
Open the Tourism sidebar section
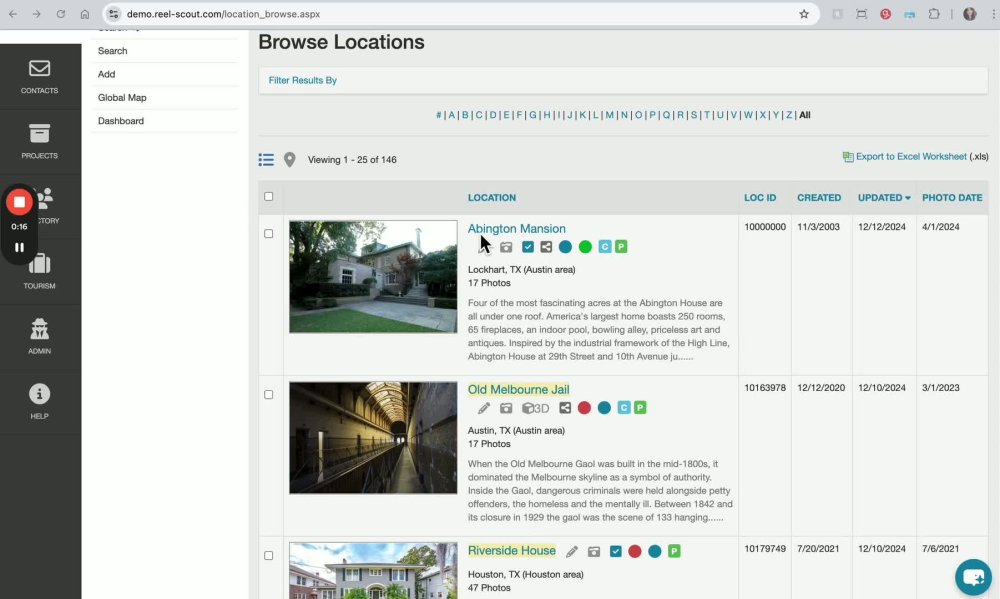click(x=40, y=272)
